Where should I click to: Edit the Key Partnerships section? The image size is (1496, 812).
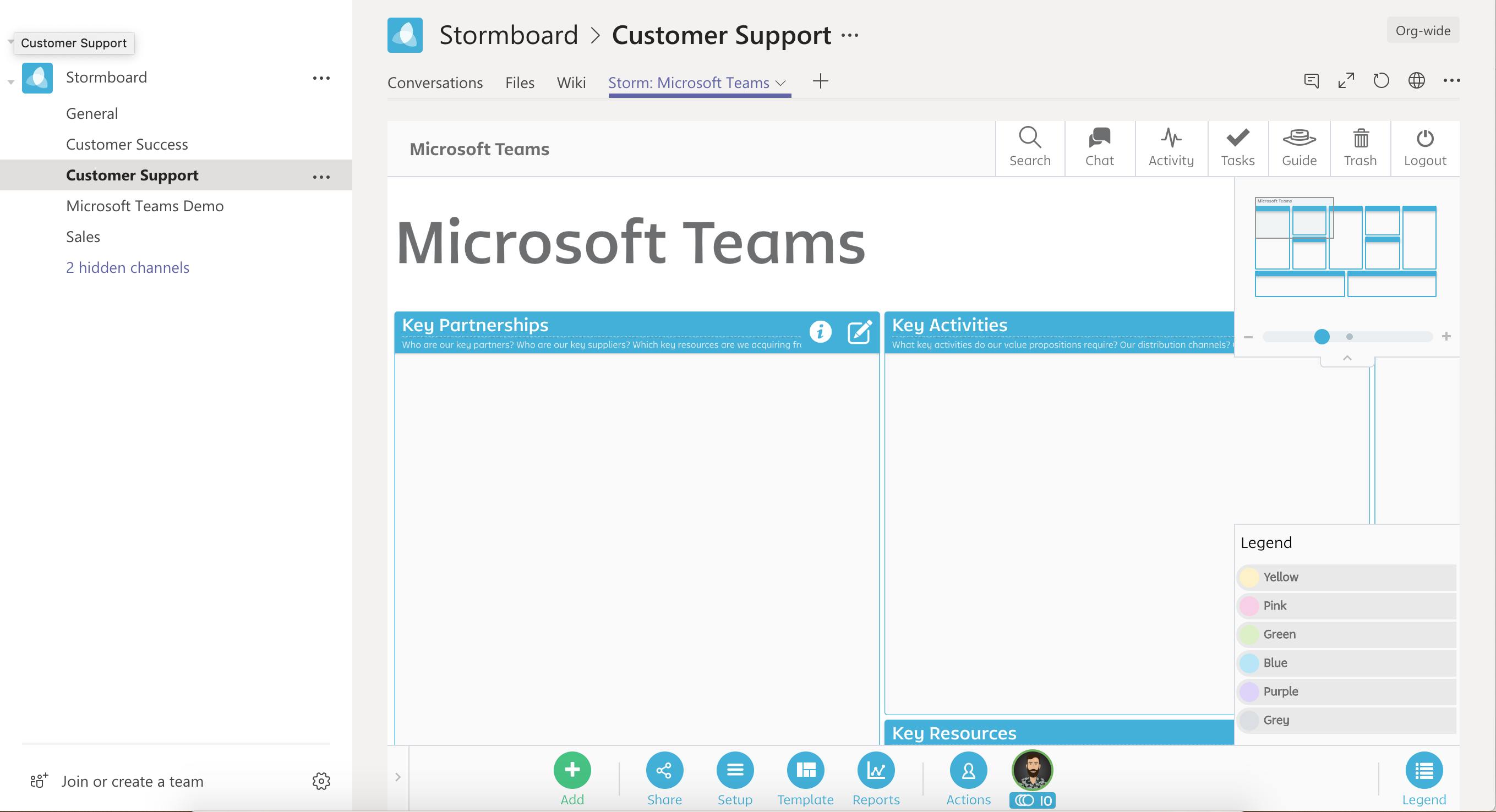[860, 331]
